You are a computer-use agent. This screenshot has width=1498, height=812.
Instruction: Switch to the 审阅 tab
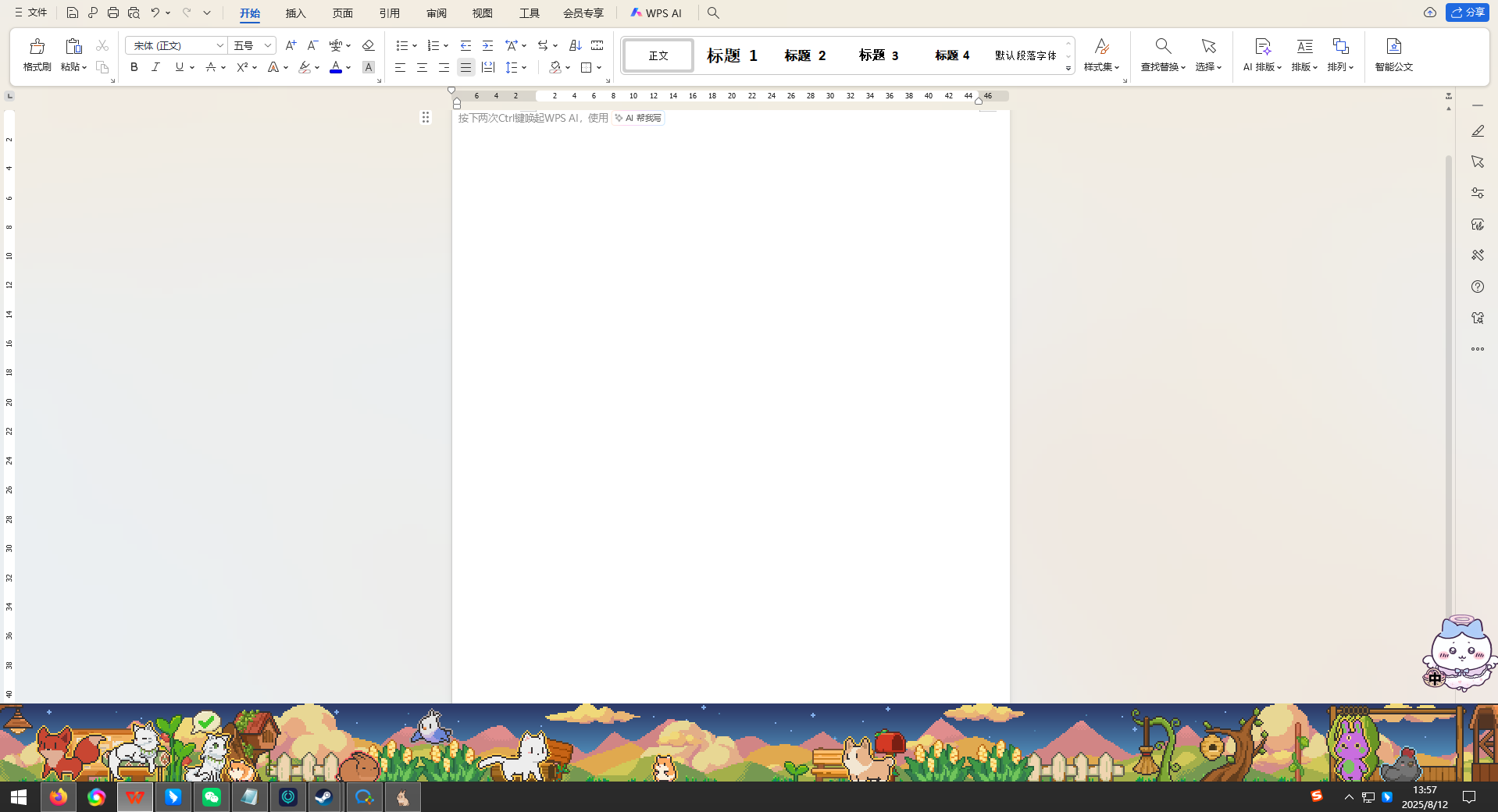(437, 13)
